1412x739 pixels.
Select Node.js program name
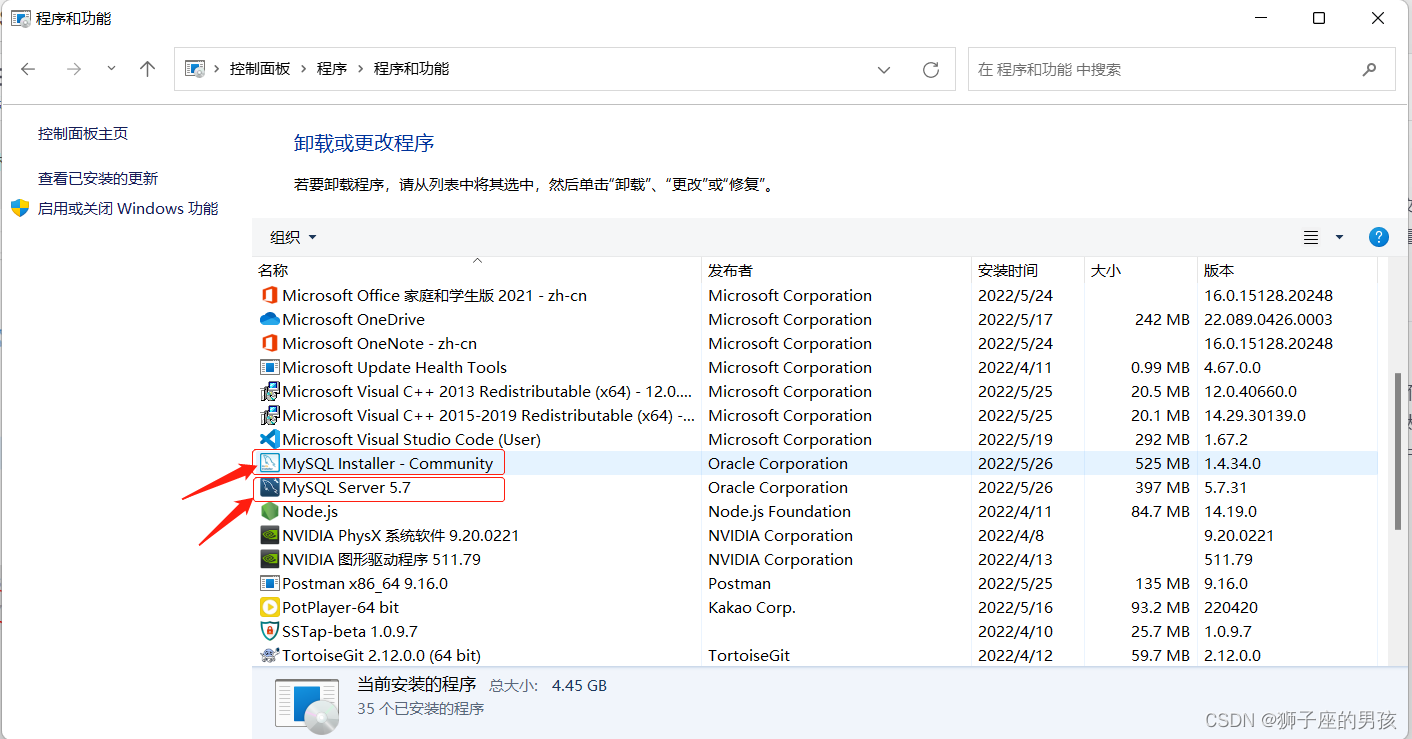click(310, 511)
